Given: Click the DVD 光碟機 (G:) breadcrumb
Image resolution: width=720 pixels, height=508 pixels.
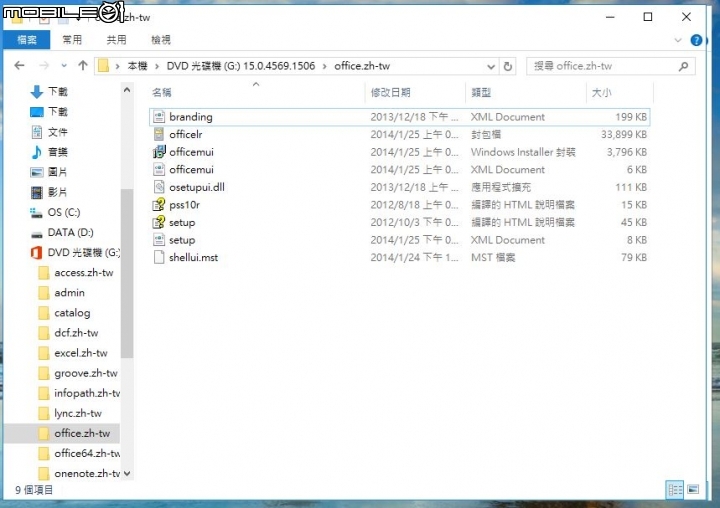Looking at the screenshot, I should (x=241, y=66).
